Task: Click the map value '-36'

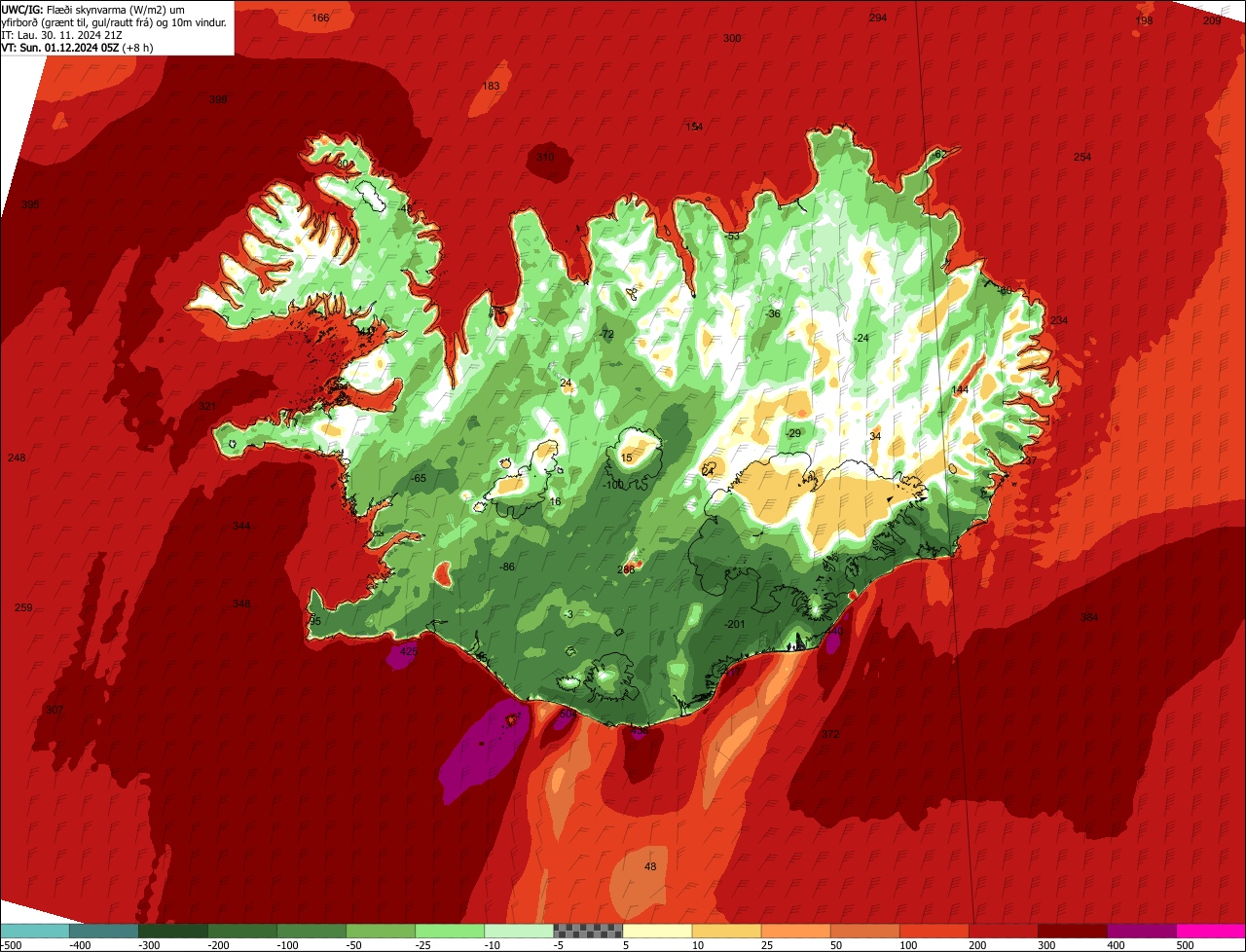Action: pyautogui.click(x=773, y=313)
